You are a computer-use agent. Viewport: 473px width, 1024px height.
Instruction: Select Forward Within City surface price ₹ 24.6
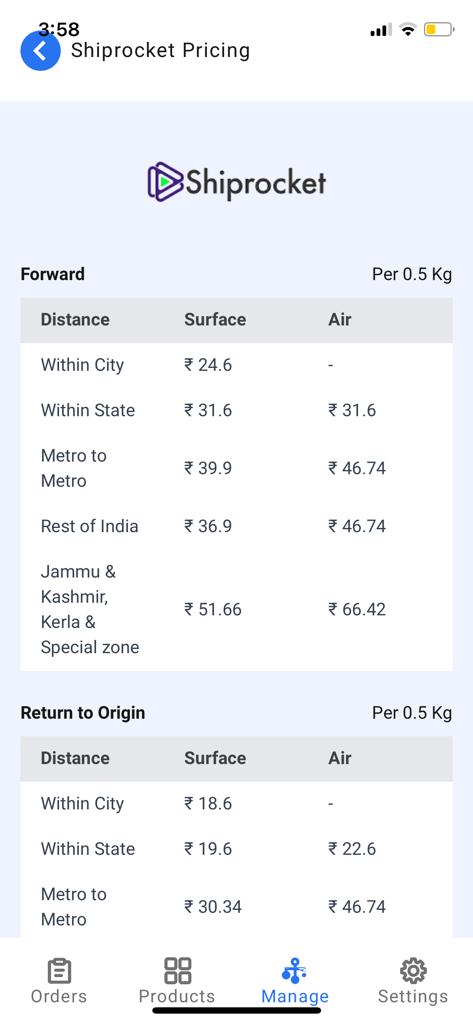[x=208, y=365]
